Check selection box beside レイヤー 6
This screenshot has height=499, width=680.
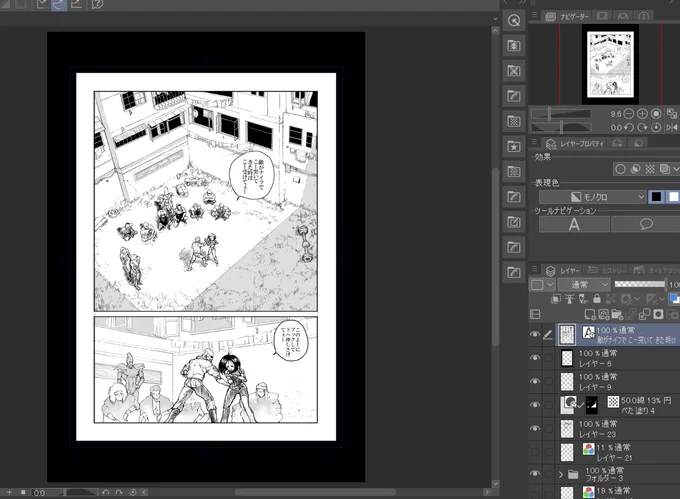point(549,358)
